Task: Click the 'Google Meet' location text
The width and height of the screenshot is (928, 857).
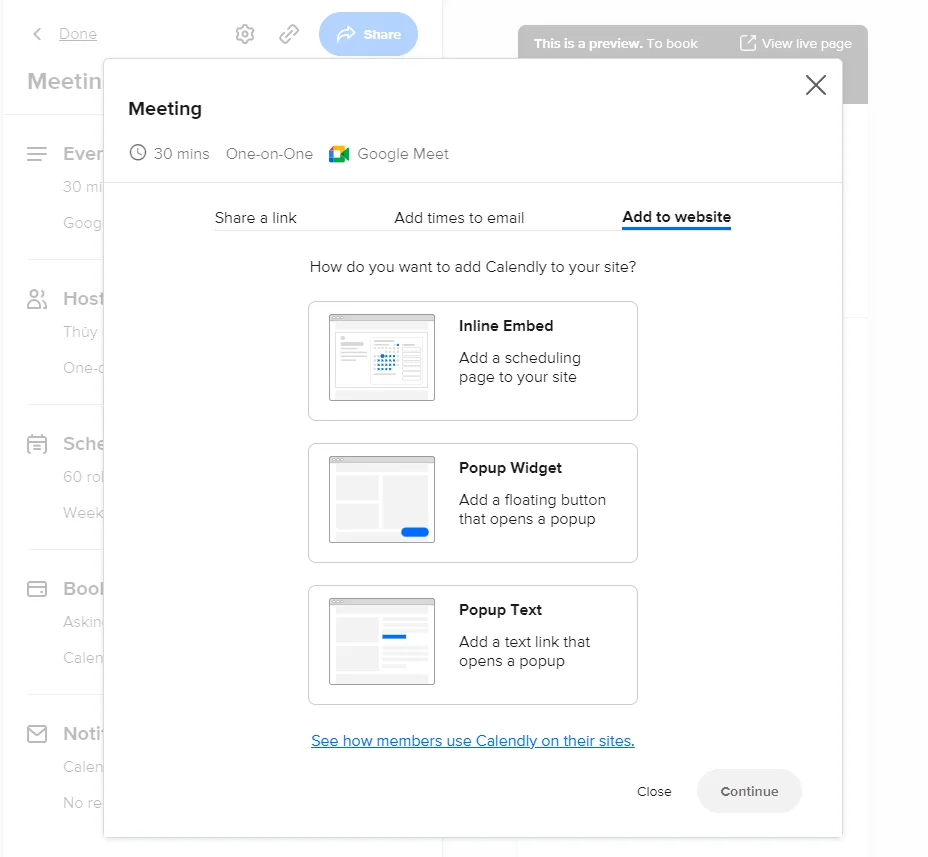Action: tap(403, 154)
